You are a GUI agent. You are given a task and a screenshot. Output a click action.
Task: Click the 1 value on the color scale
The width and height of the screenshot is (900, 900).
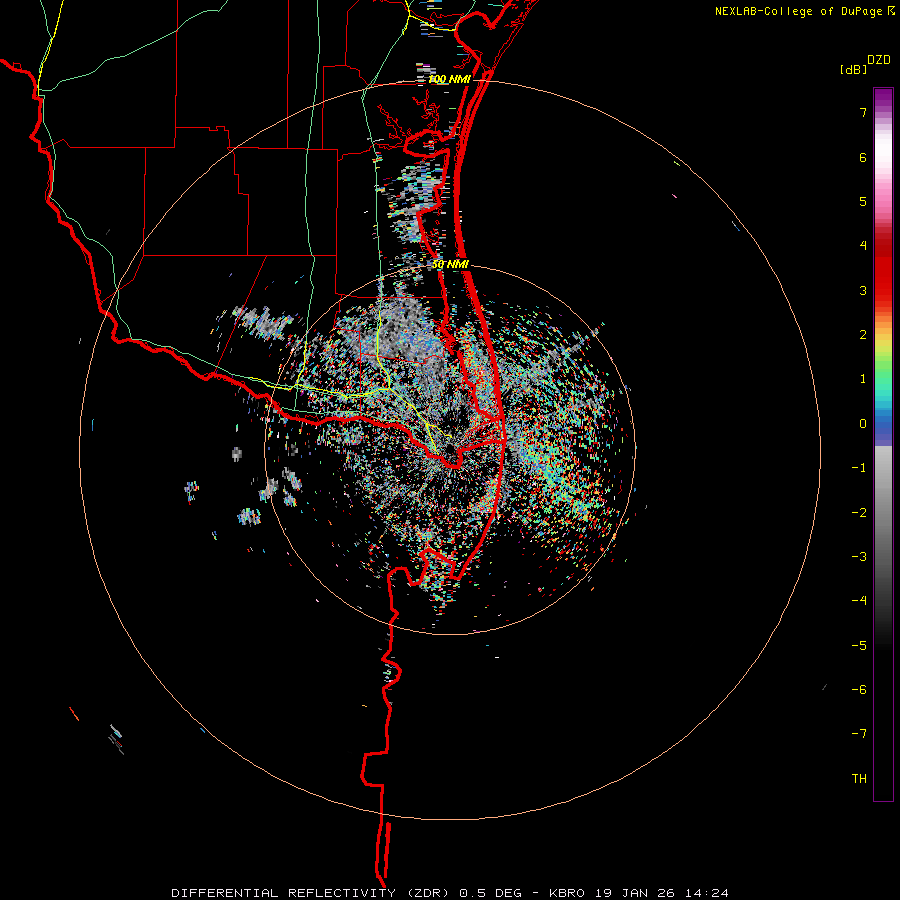point(863,379)
